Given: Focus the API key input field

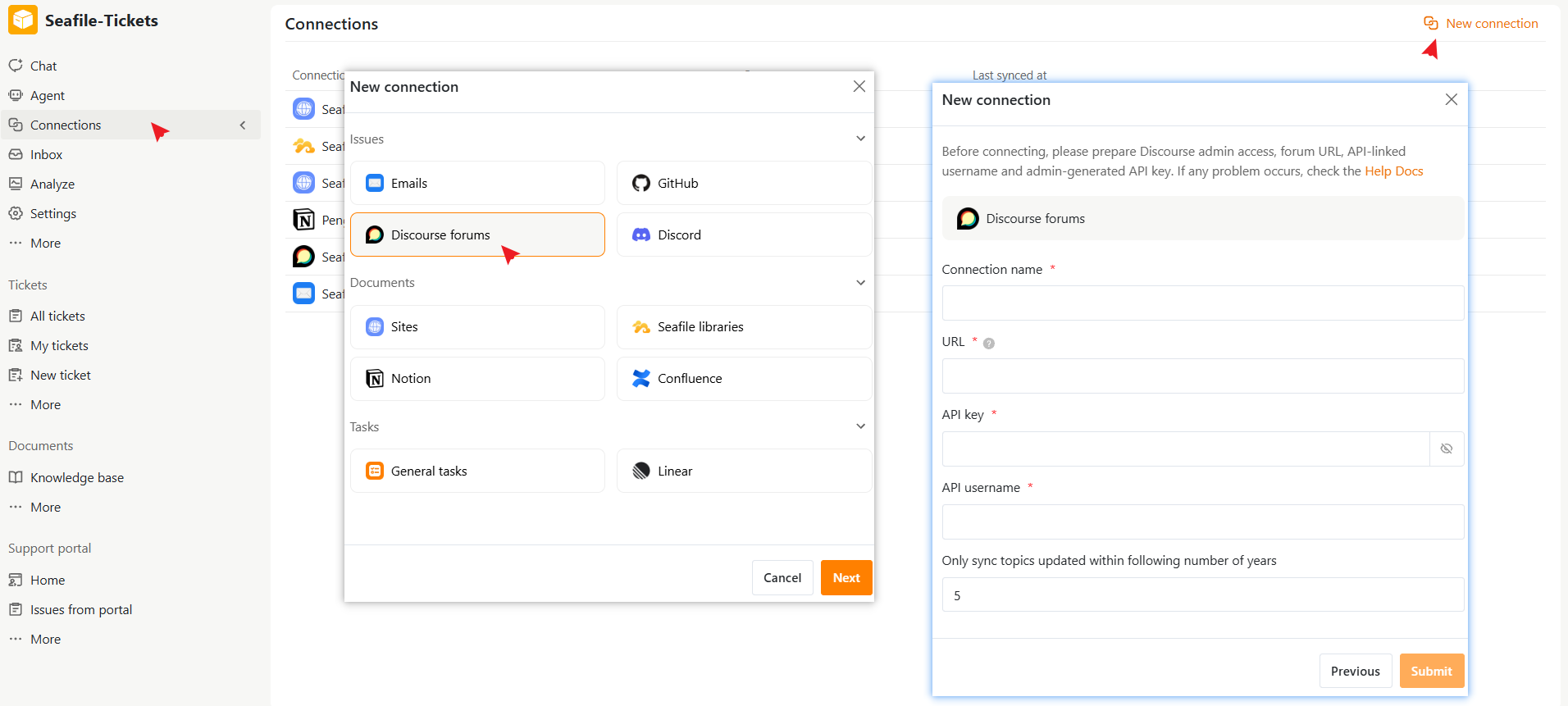Looking at the screenshot, I should point(1186,449).
